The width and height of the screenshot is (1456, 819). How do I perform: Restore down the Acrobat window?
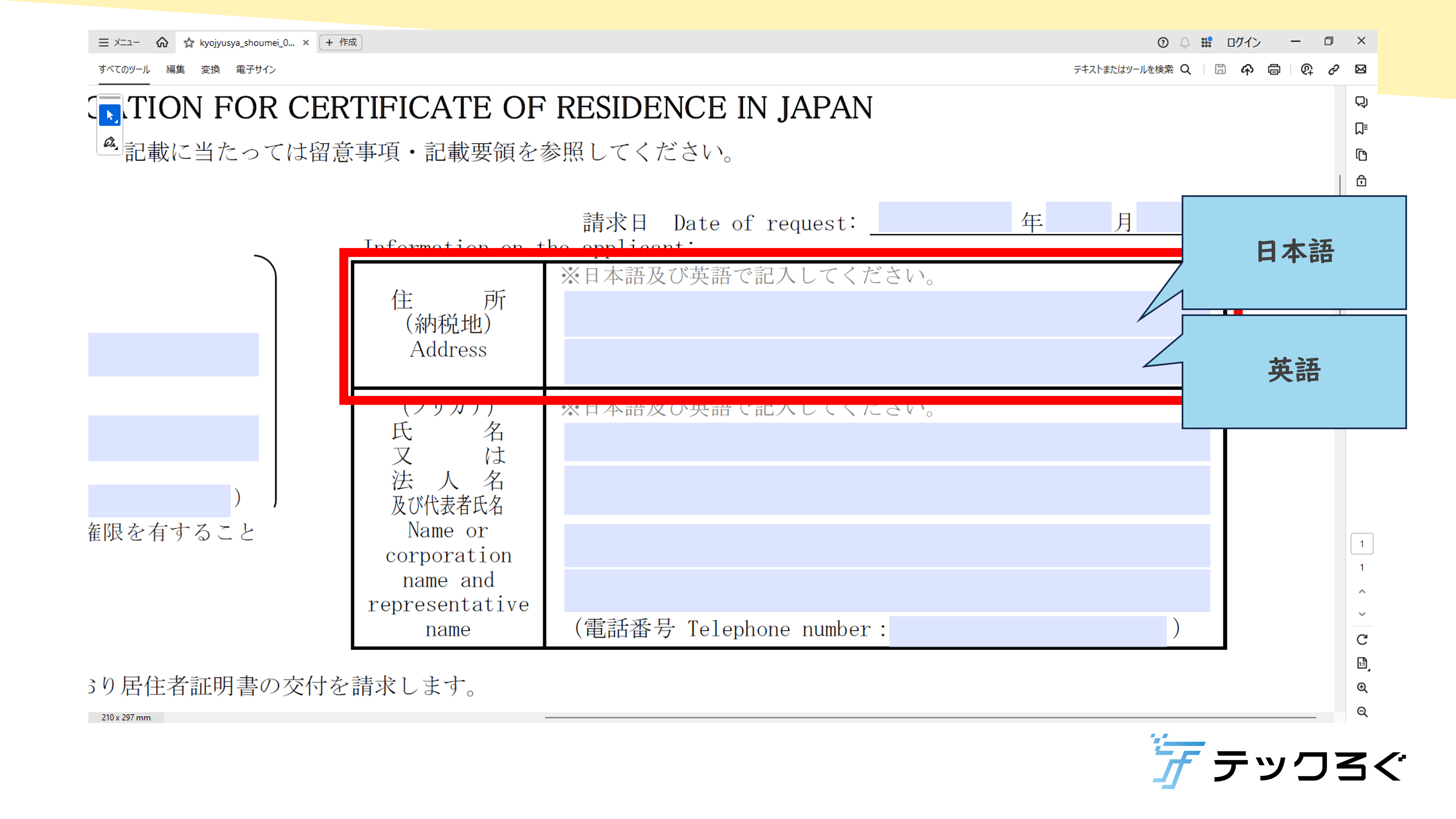(1328, 41)
